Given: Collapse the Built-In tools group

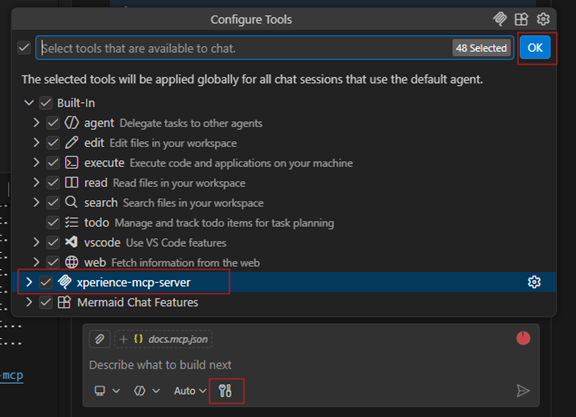Looking at the screenshot, I should coord(29,103).
